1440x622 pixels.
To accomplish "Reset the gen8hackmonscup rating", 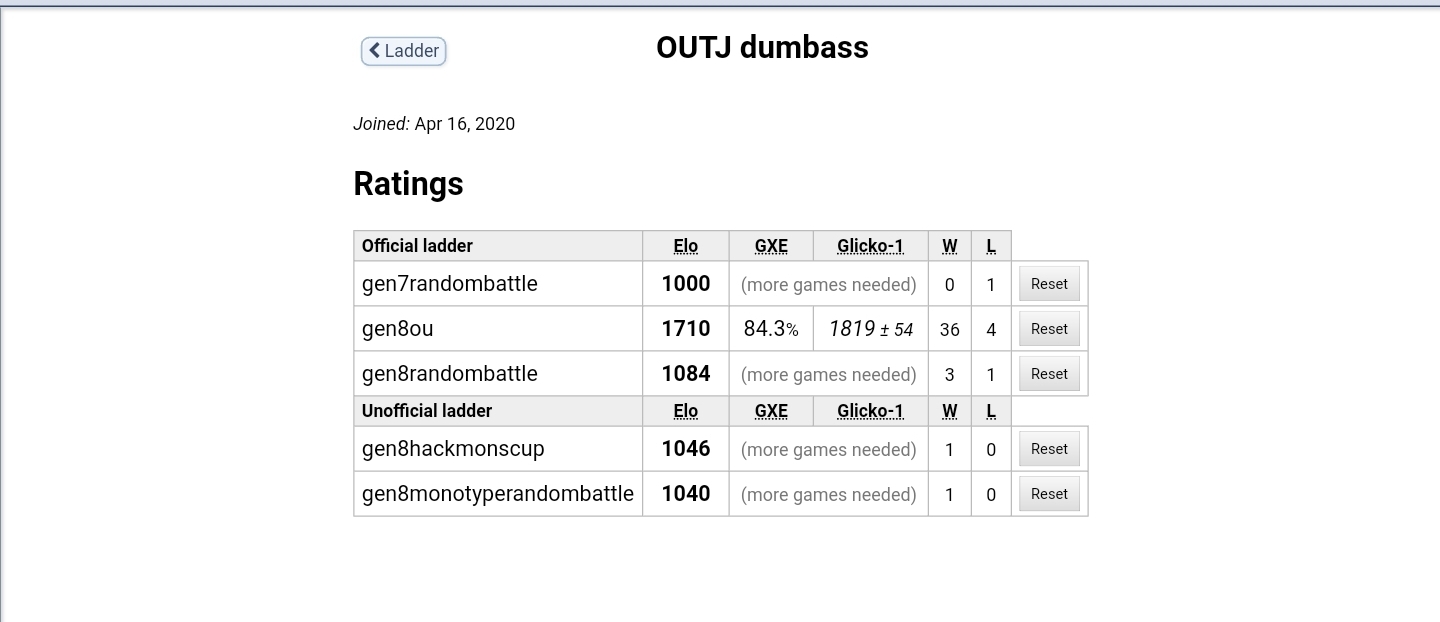I will tap(1049, 449).
